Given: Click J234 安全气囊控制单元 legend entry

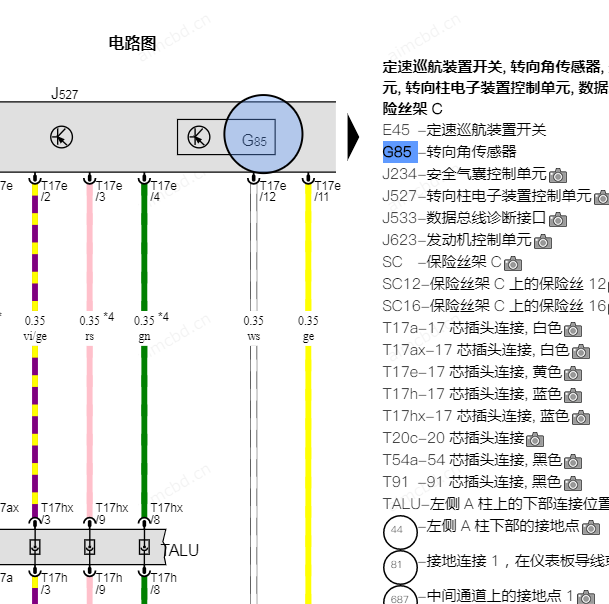Looking at the screenshot, I should coord(465,174).
